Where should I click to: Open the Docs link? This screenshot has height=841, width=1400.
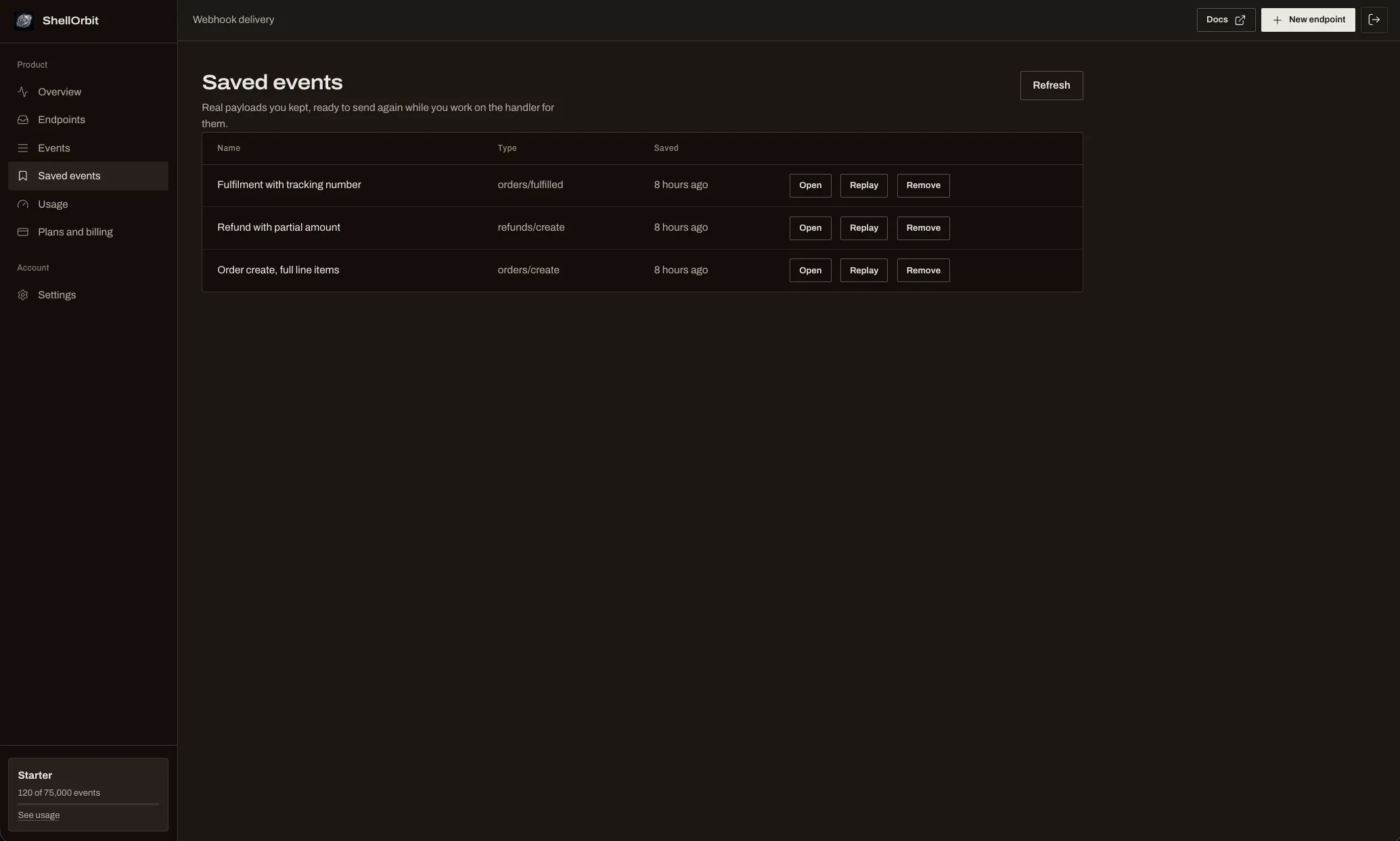click(1225, 20)
